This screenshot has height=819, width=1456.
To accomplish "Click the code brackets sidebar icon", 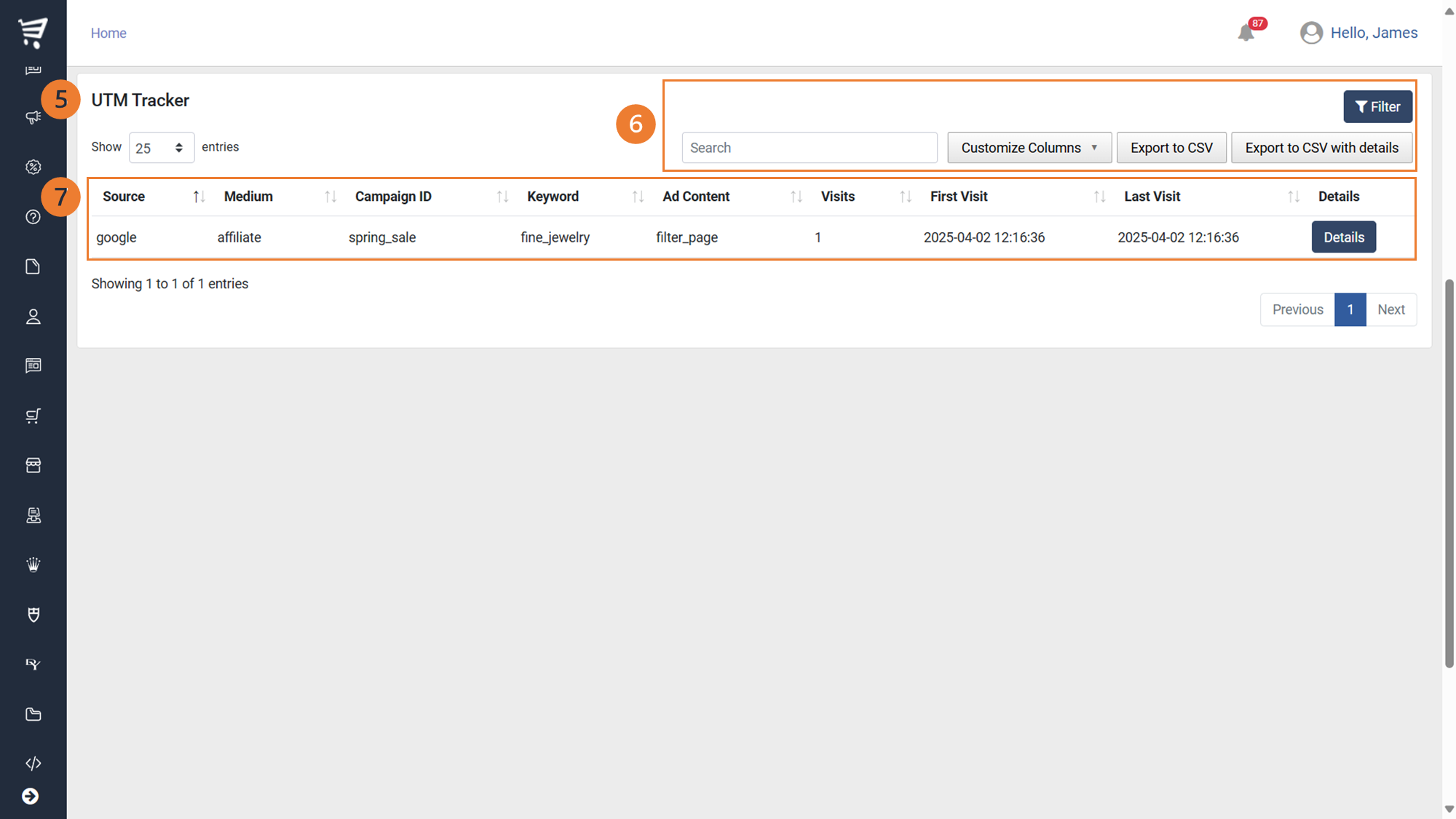I will (x=33, y=763).
